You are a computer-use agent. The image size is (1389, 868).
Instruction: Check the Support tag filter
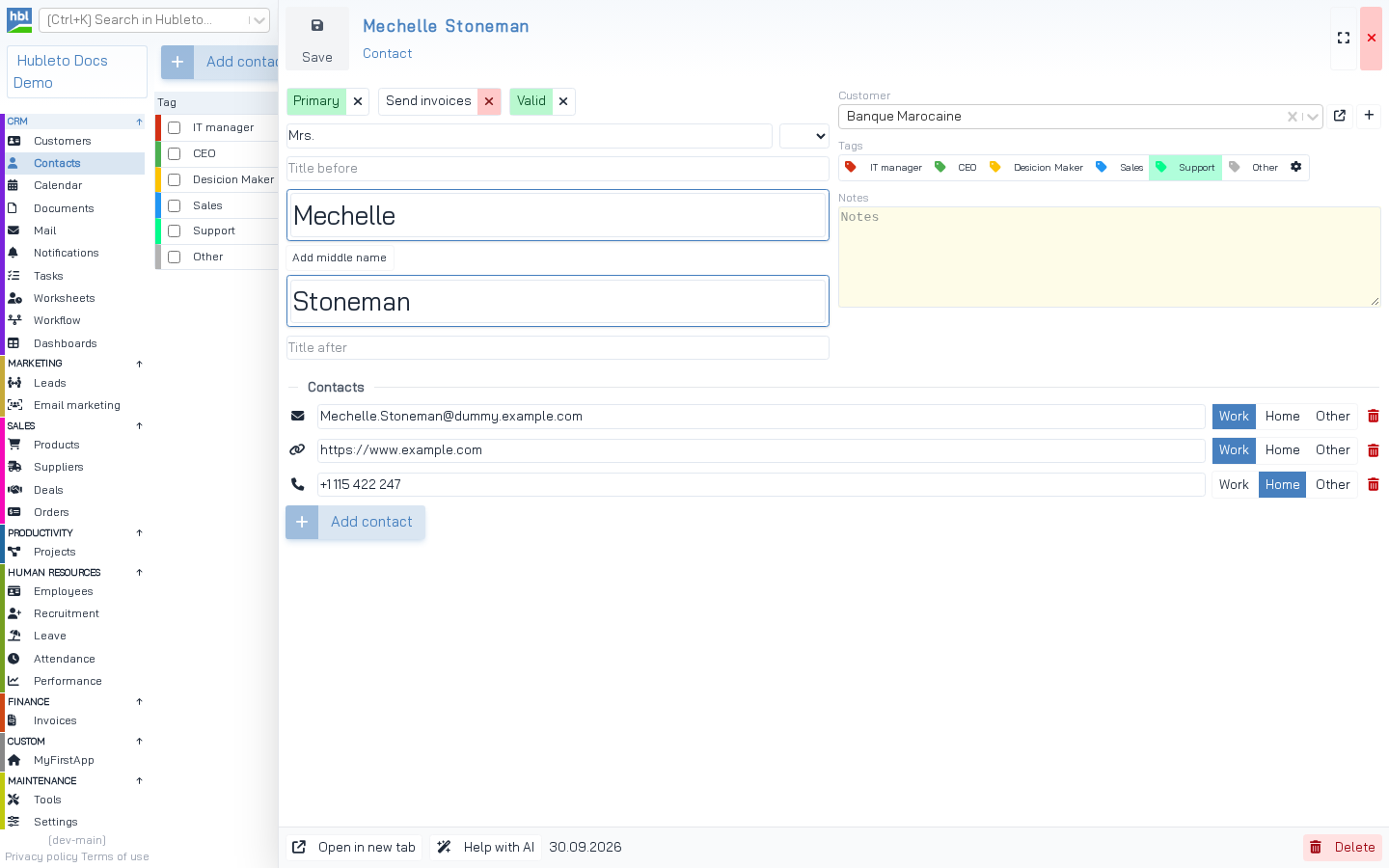(x=175, y=231)
